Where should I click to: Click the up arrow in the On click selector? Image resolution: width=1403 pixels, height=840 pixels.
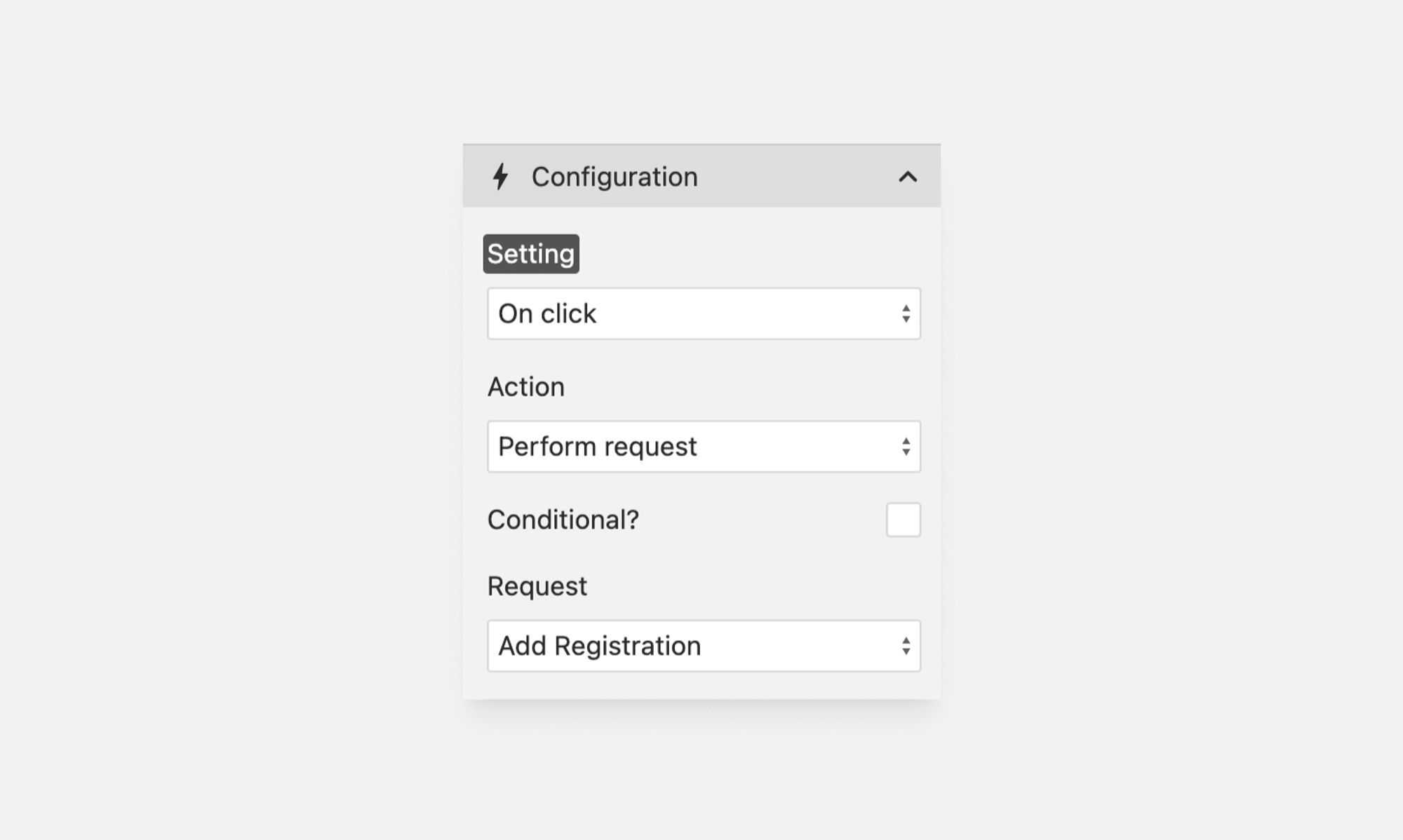tap(906, 308)
